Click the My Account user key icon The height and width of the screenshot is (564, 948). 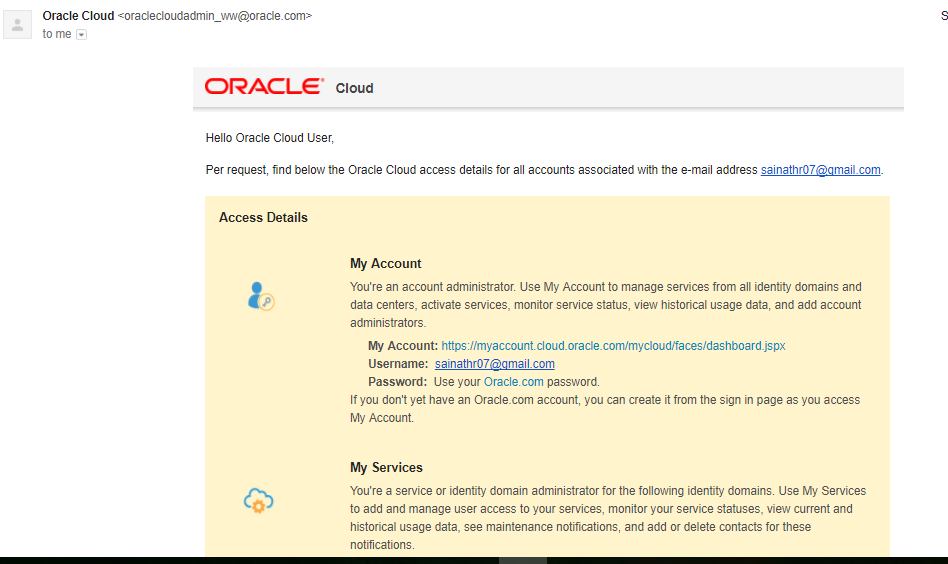(261, 296)
